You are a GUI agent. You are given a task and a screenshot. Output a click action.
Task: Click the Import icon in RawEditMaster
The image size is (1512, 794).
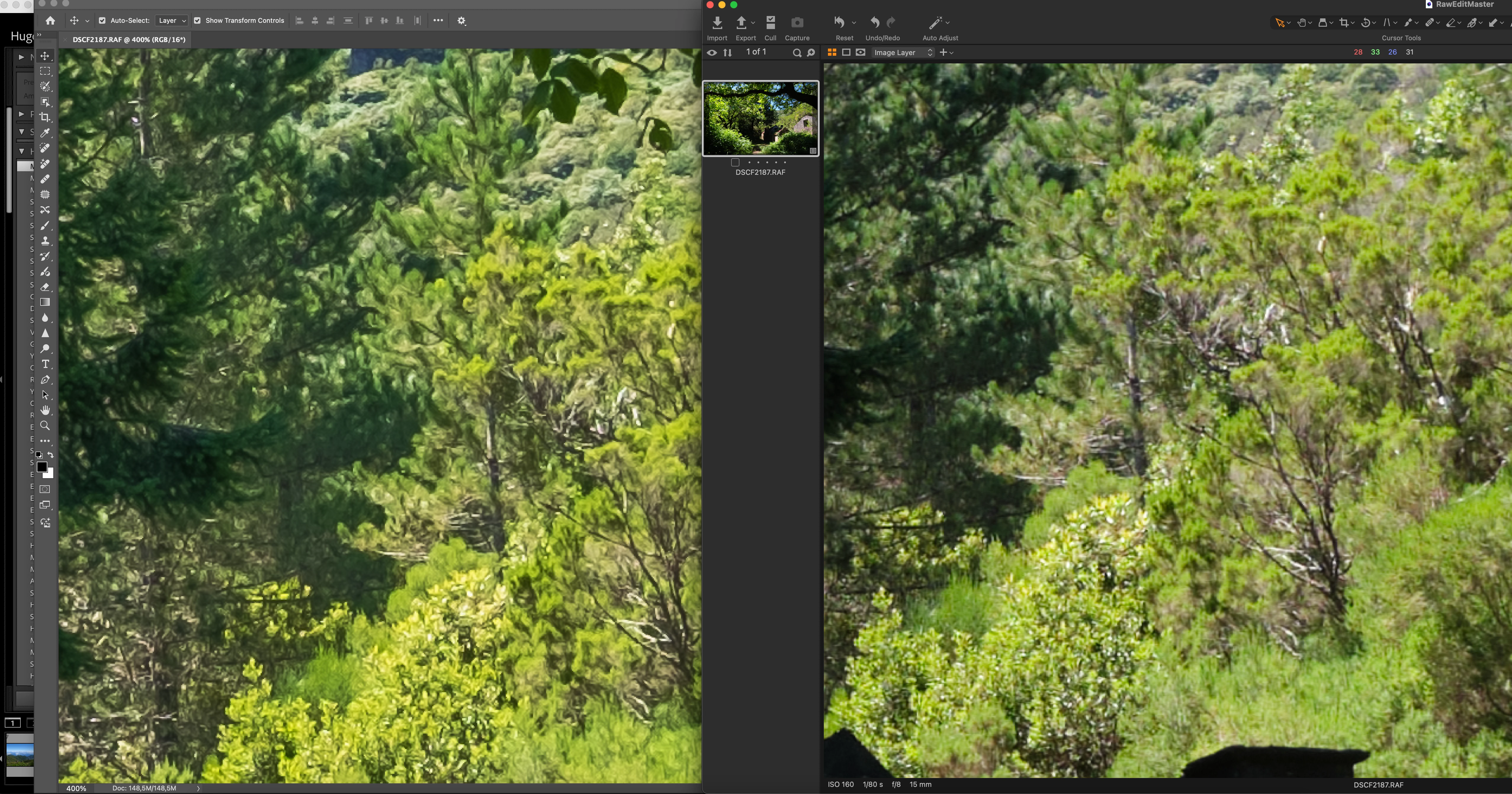[x=717, y=23]
